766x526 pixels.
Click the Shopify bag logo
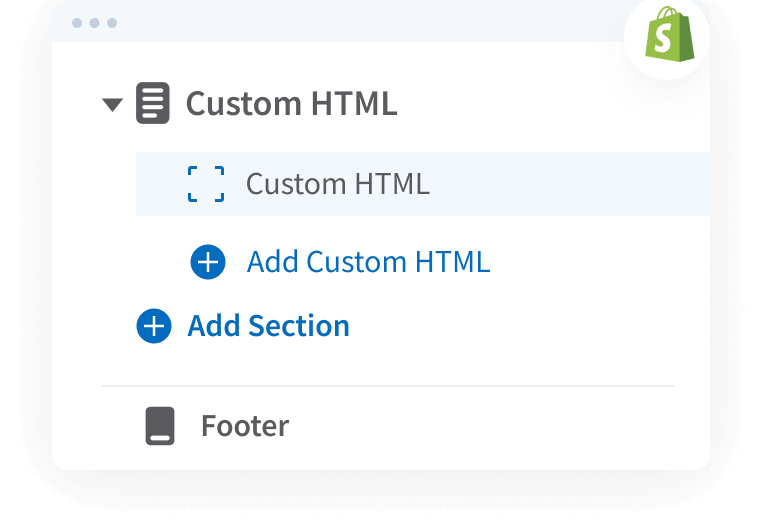pos(666,38)
